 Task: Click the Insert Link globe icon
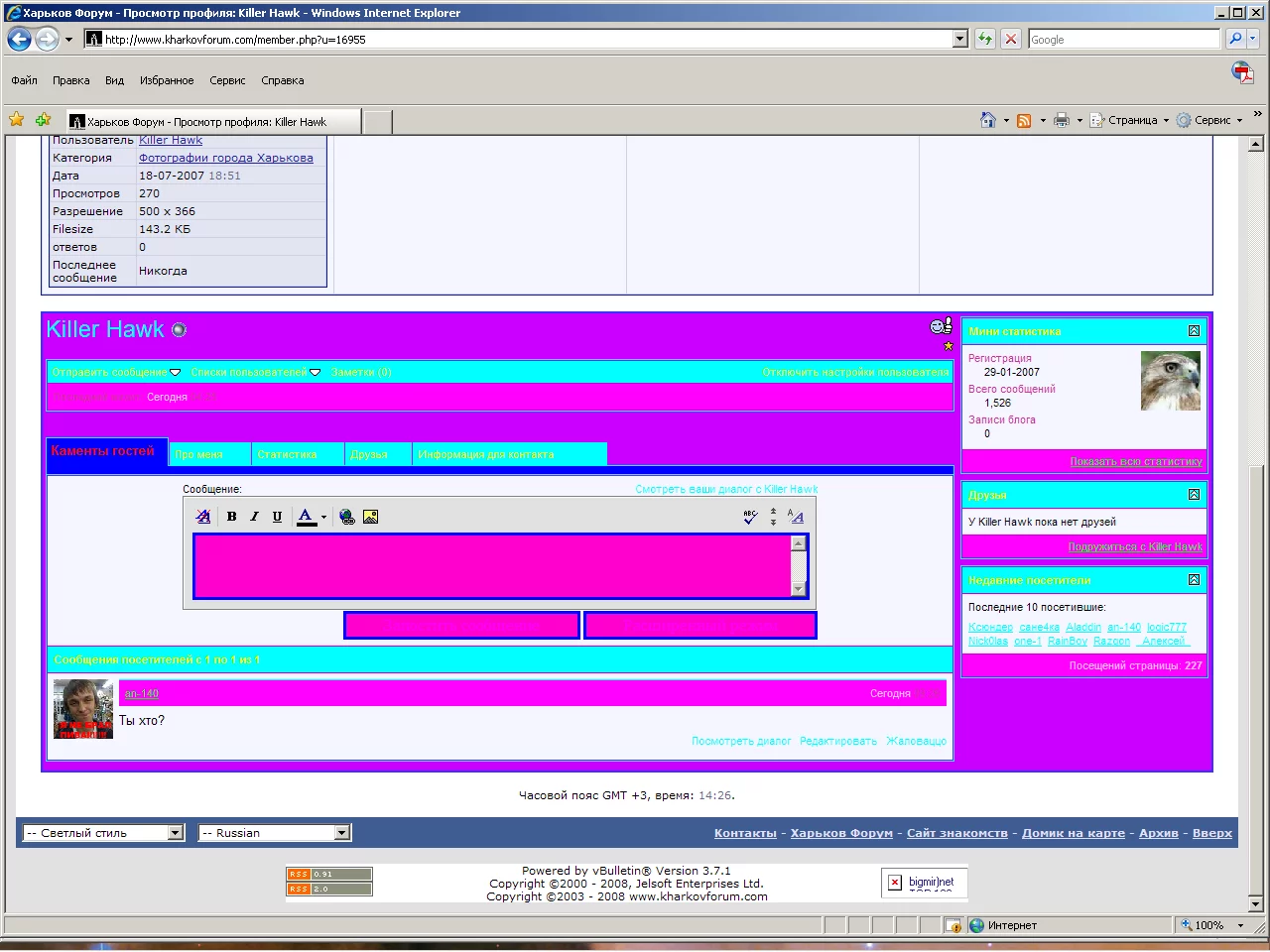[347, 517]
